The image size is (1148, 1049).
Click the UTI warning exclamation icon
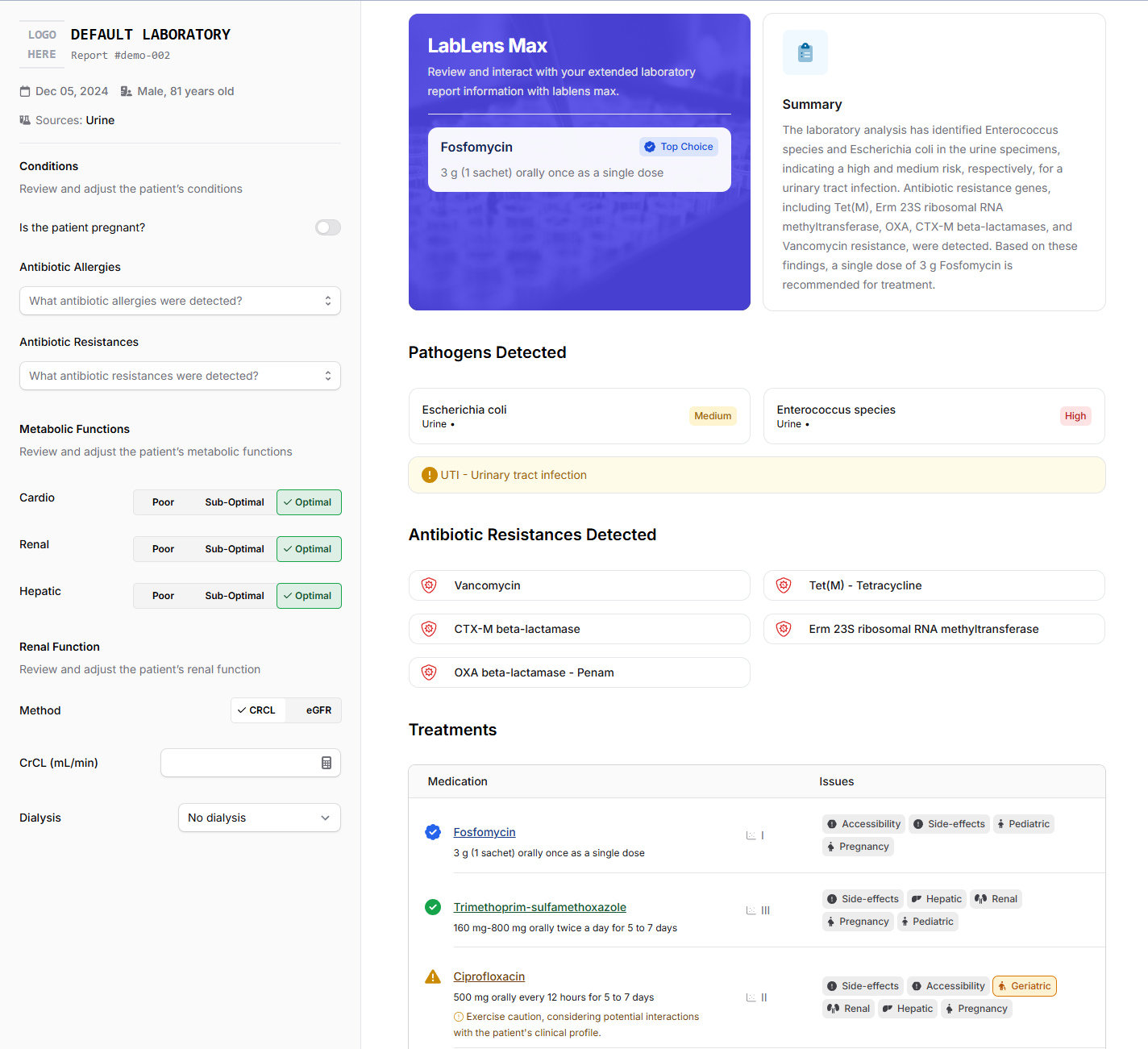point(430,475)
